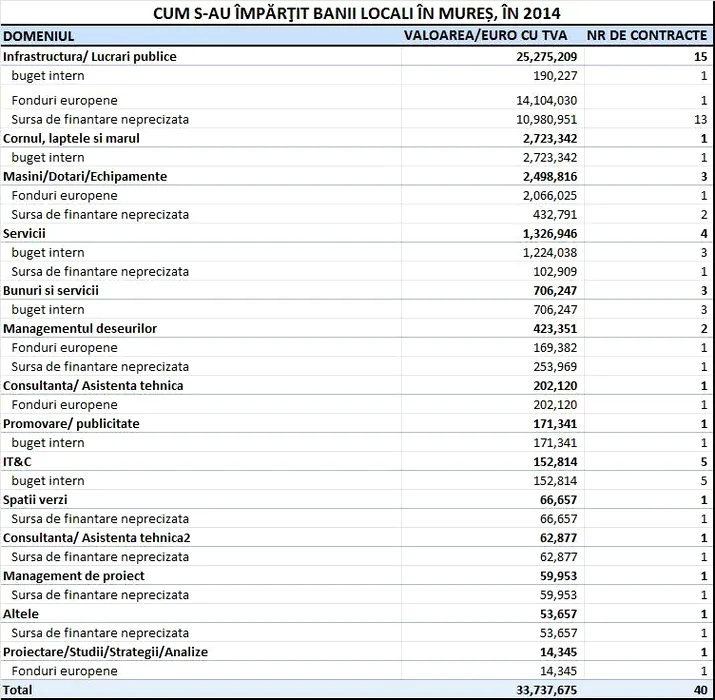
Task: Select the IT&C category row label
Action: pos(19,461)
